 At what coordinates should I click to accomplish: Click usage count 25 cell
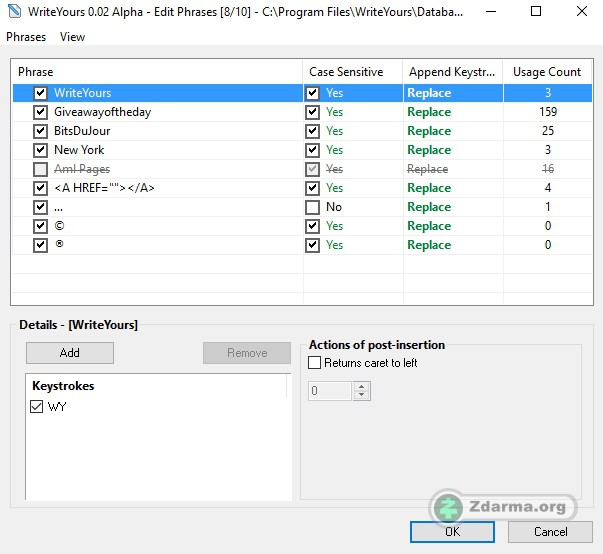(x=548, y=131)
